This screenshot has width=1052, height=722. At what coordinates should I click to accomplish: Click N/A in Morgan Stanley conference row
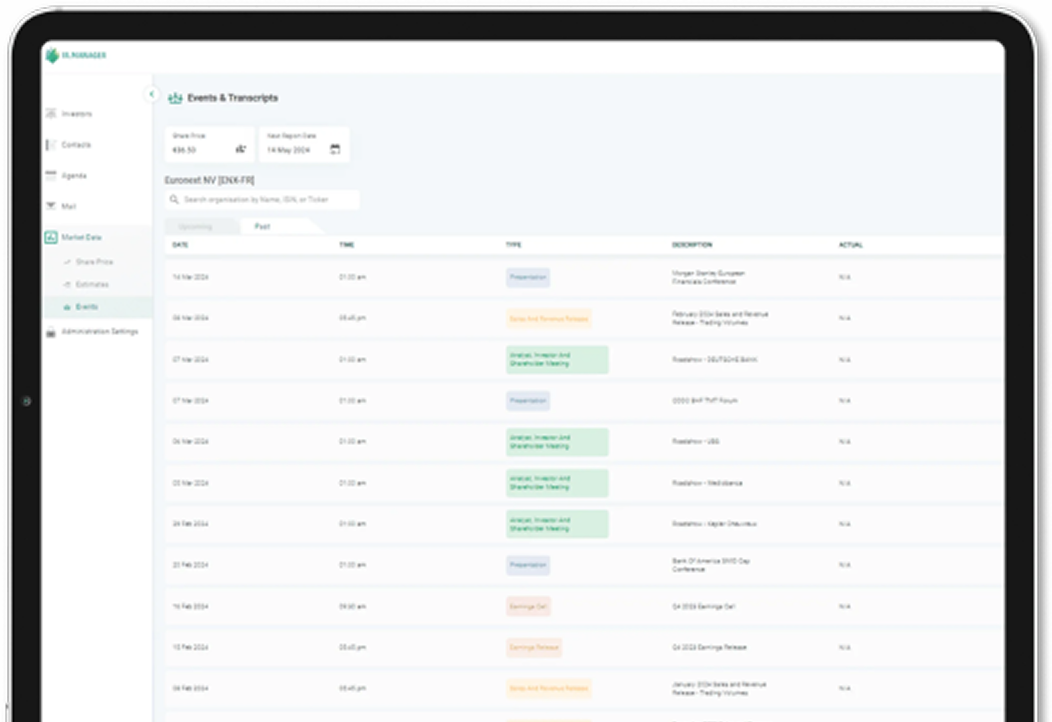coord(845,277)
